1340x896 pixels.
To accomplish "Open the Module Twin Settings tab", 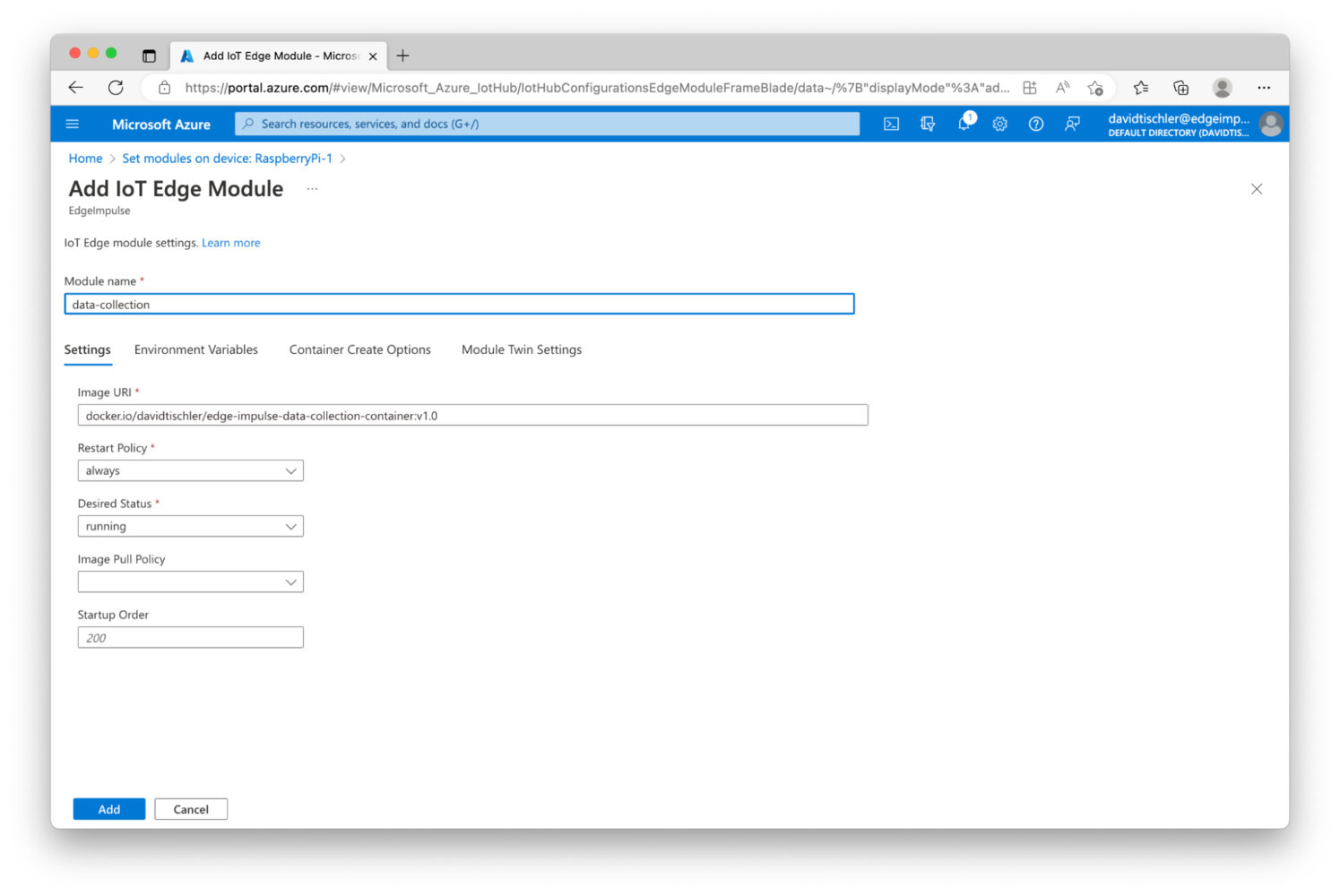I will coord(522,349).
